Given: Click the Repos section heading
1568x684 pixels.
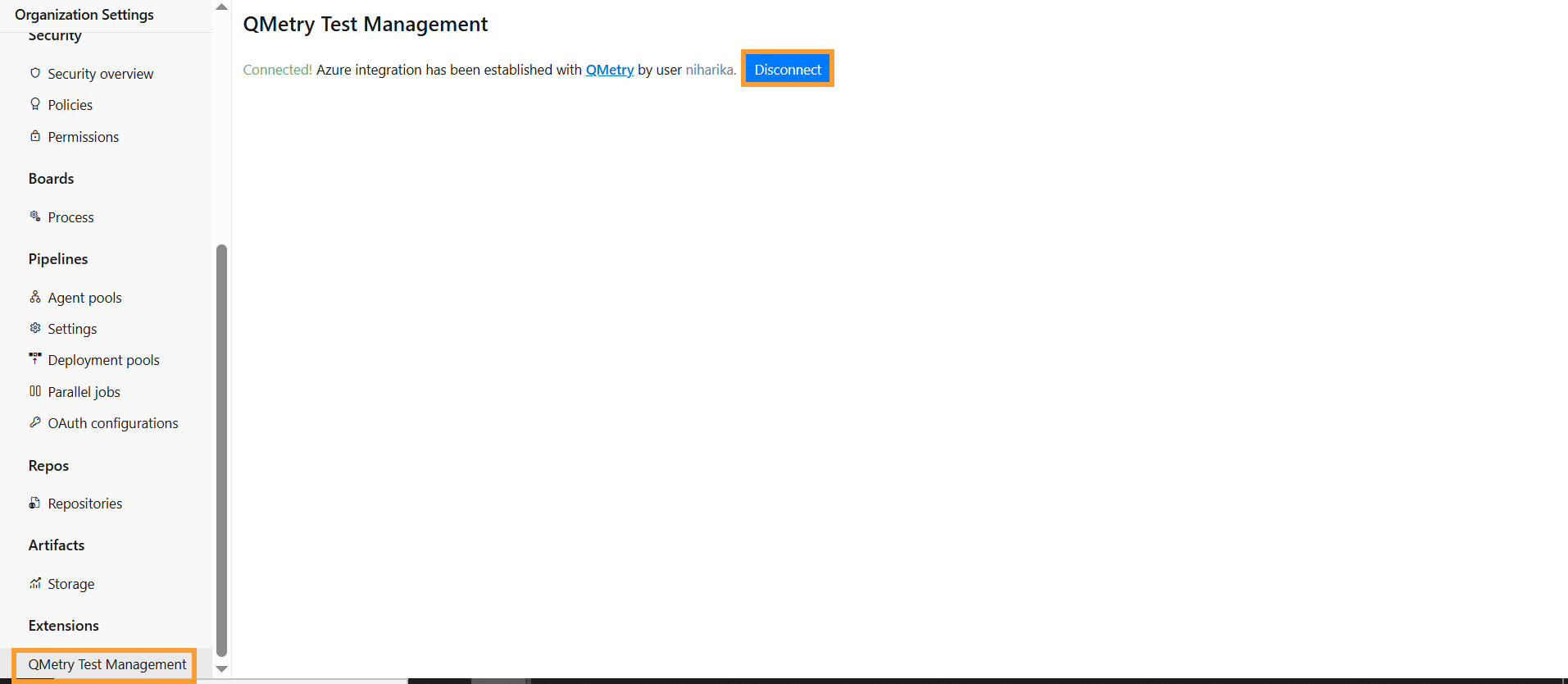Looking at the screenshot, I should click(48, 466).
